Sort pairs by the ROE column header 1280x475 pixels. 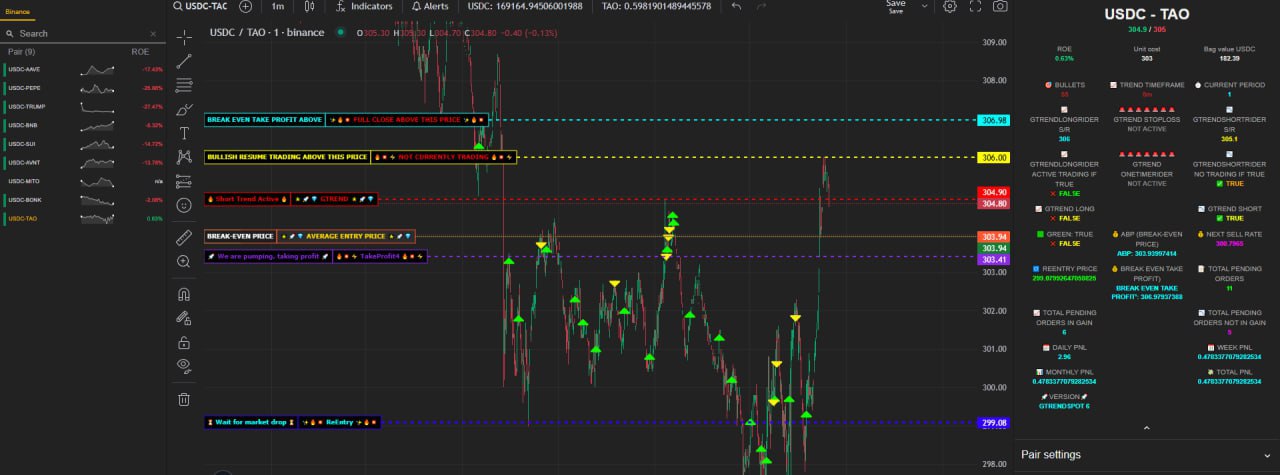click(x=140, y=51)
